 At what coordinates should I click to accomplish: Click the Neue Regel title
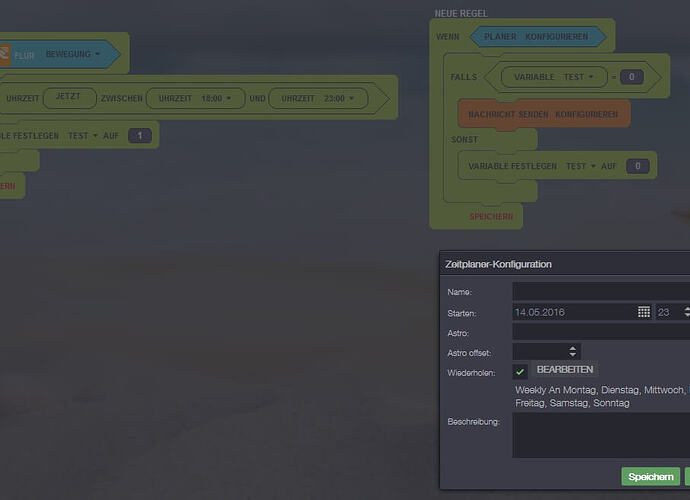click(x=461, y=14)
